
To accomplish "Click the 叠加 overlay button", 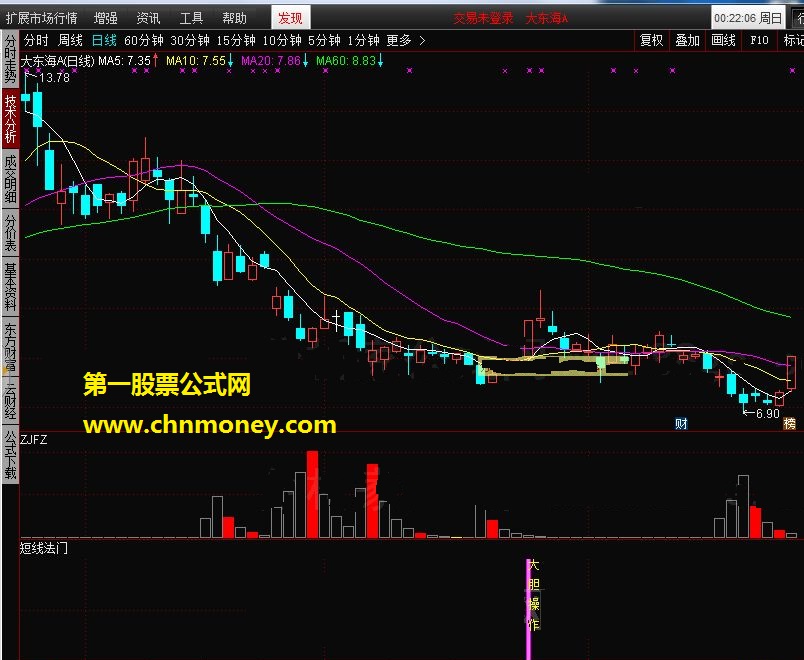I will pos(688,40).
